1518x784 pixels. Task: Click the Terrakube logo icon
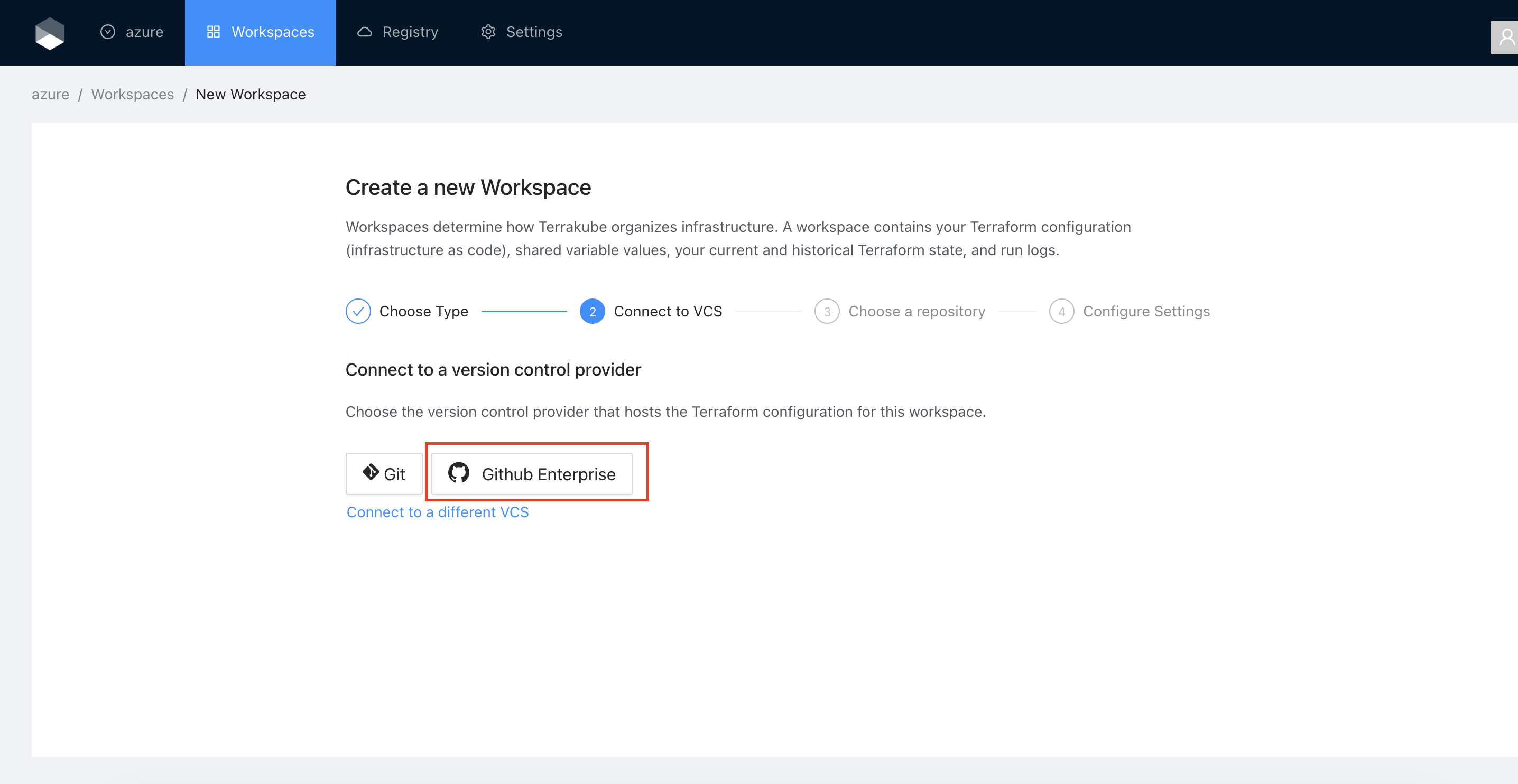(50, 33)
